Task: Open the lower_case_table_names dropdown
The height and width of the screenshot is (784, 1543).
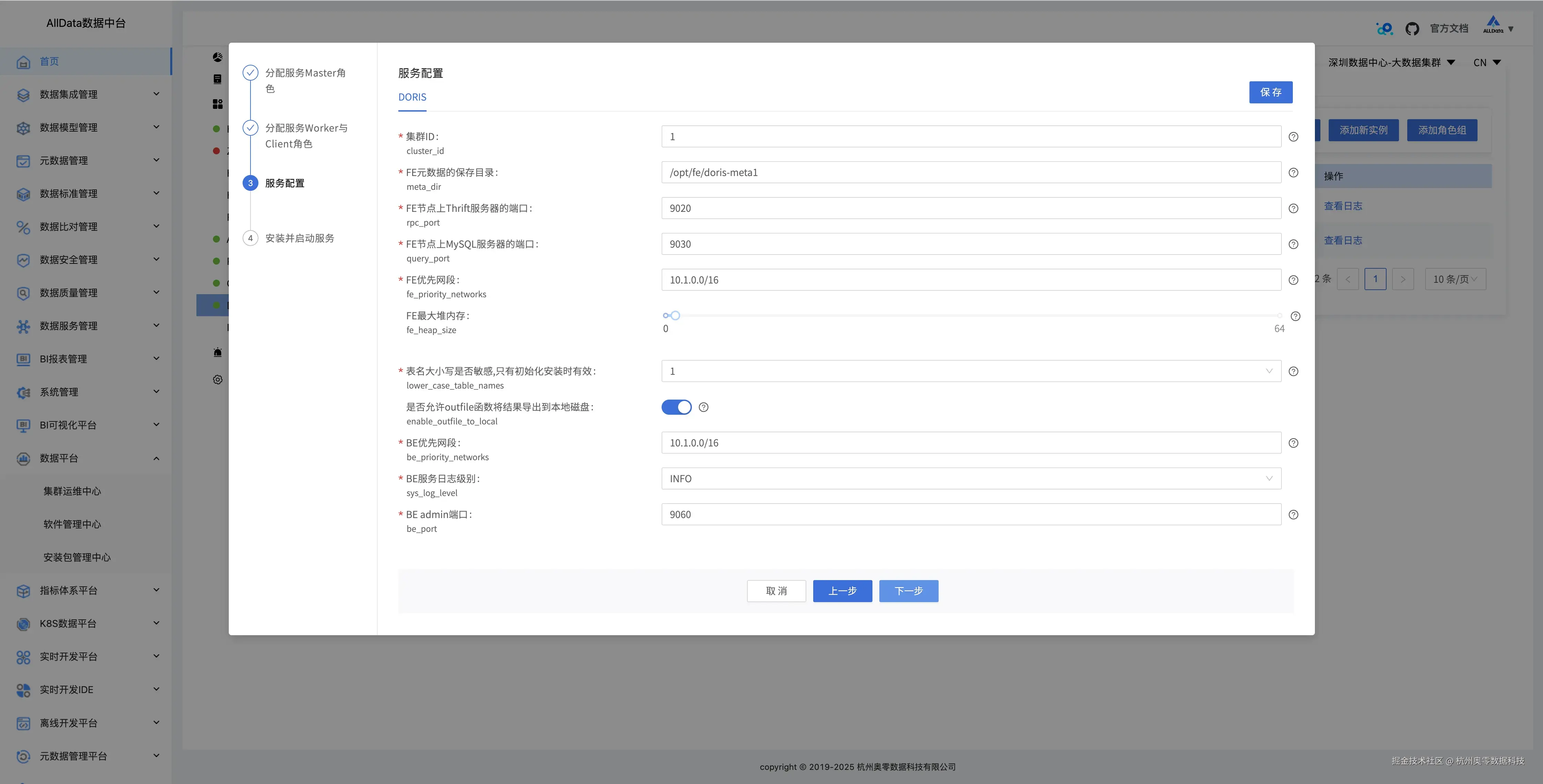Action: point(970,371)
